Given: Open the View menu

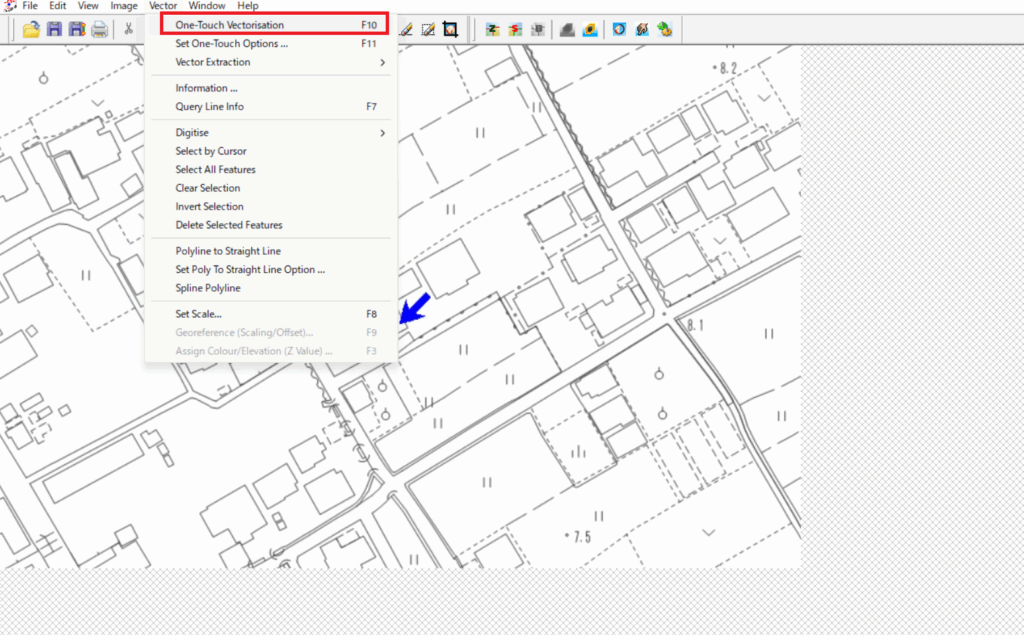Looking at the screenshot, I should (x=88, y=6).
